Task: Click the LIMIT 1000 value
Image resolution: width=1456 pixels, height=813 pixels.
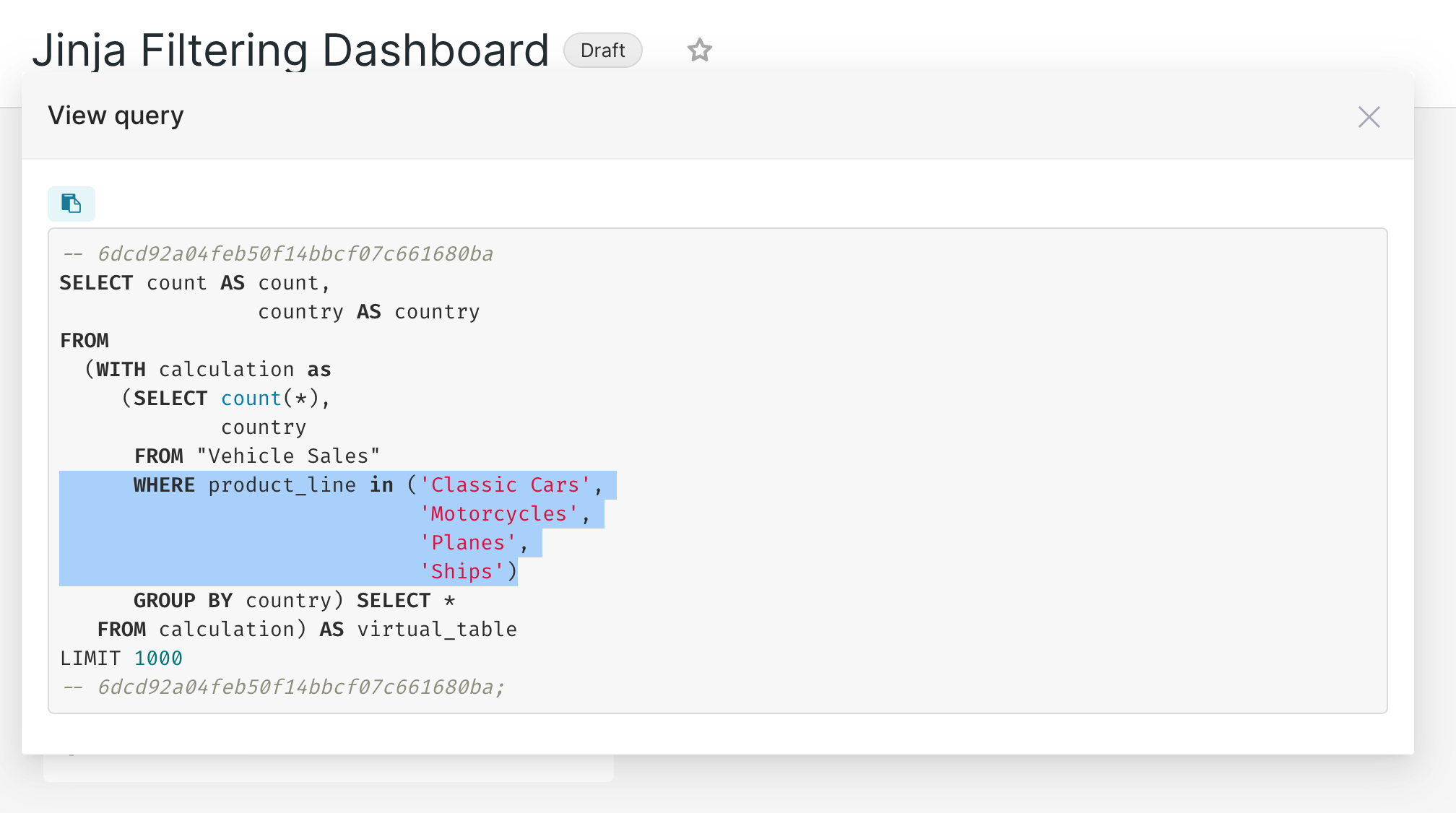Action: pos(159,658)
